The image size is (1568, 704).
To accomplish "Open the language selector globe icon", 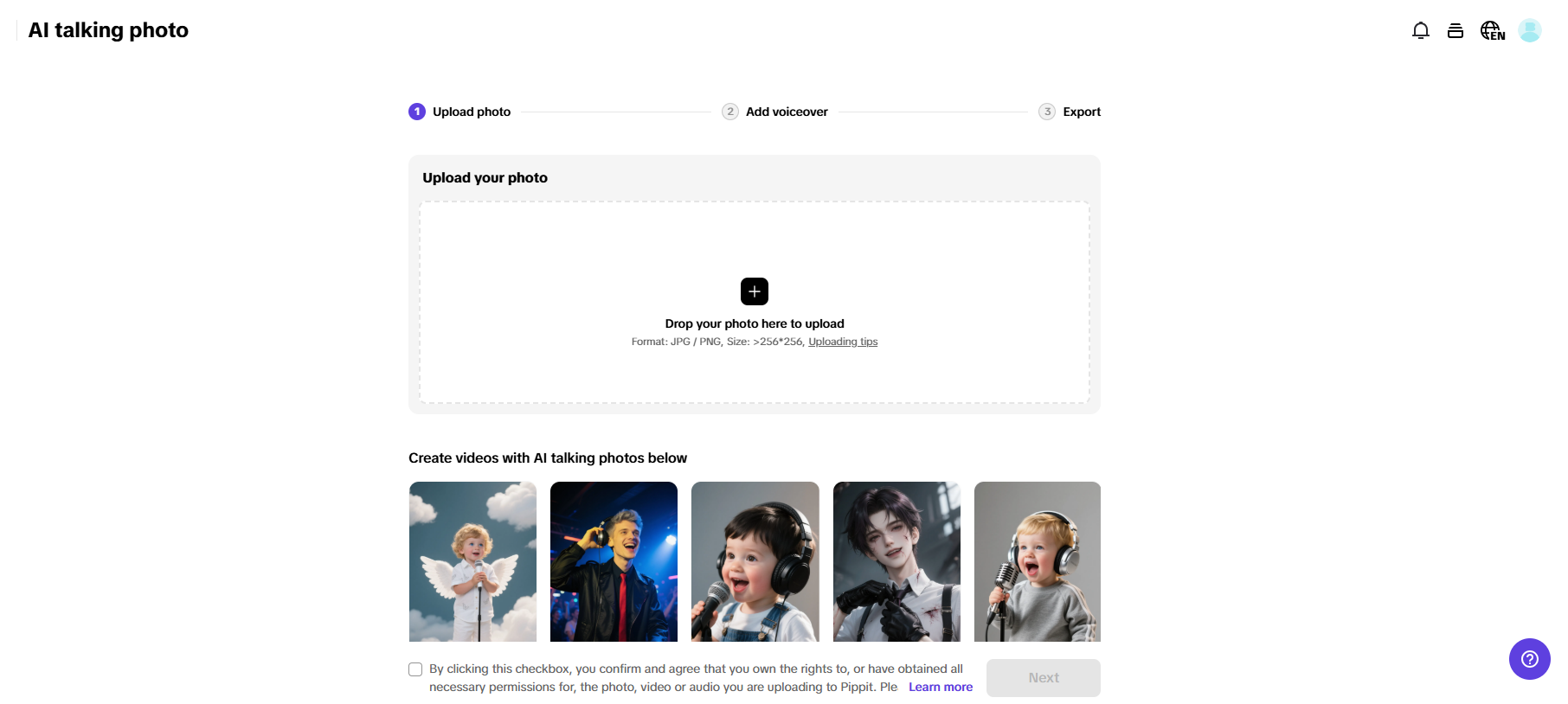I will (1492, 31).
